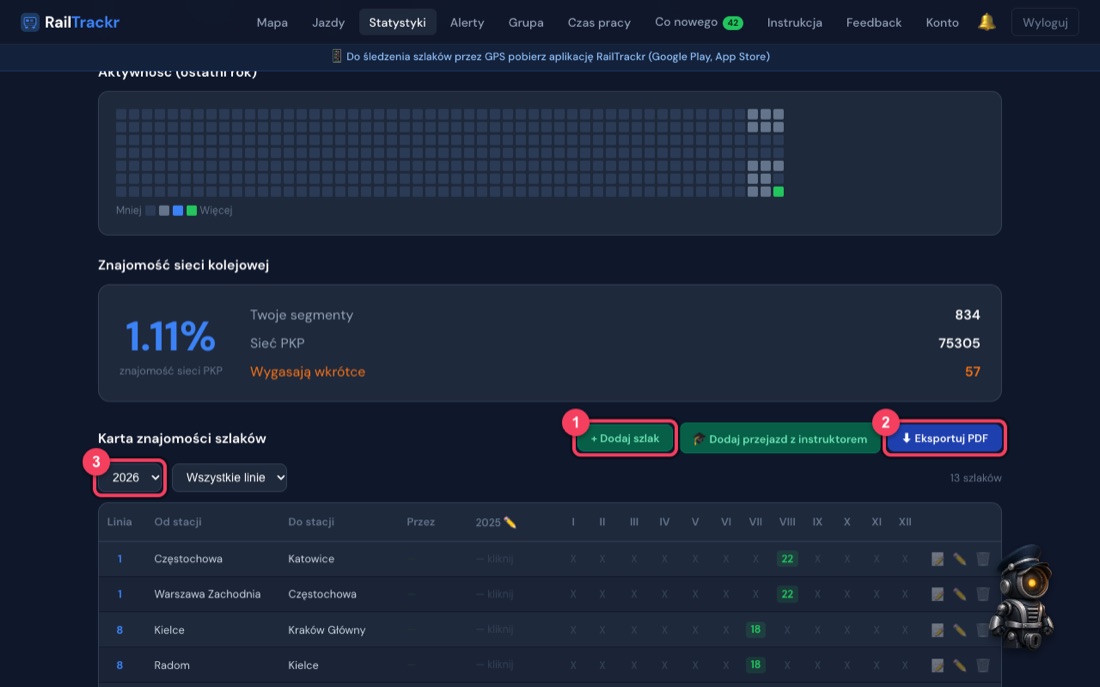The width and height of the screenshot is (1100, 687).
Task: Switch to the Grupa section
Action: click(526, 22)
